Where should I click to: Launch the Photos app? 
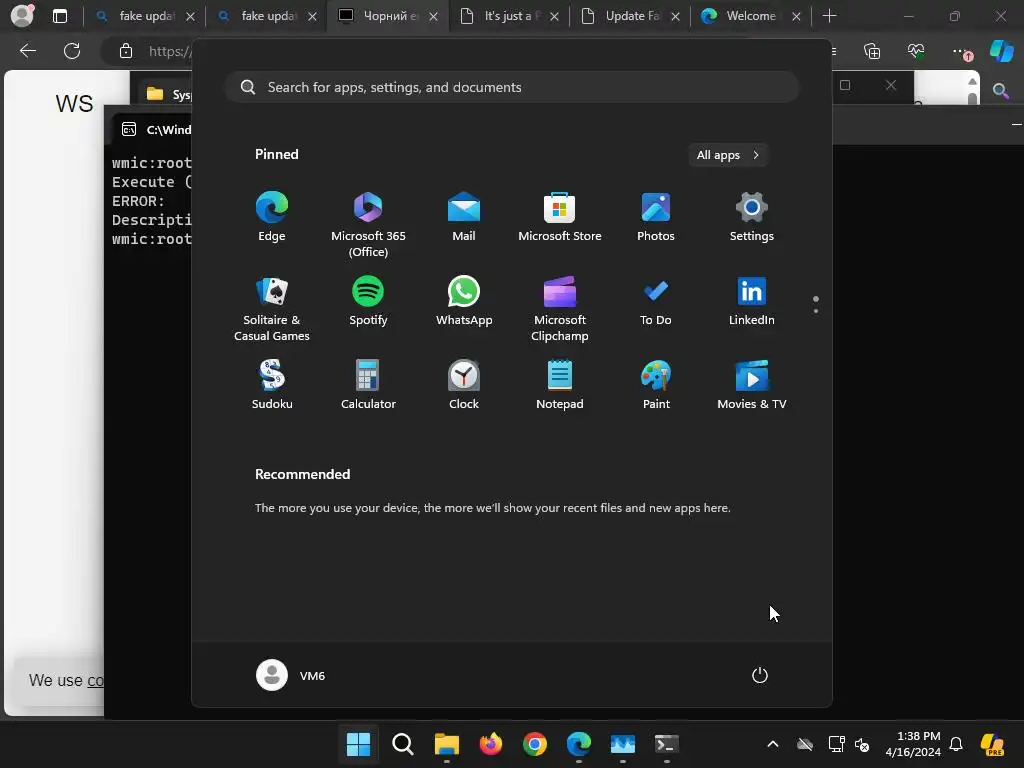(x=656, y=216)
